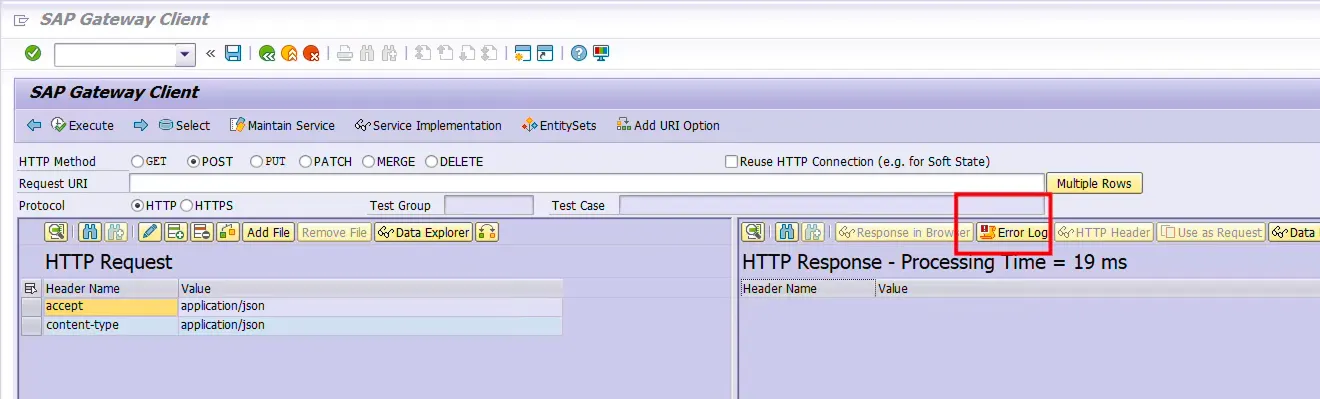
Task: Click into the Test Case field
Action: (832, 205)
